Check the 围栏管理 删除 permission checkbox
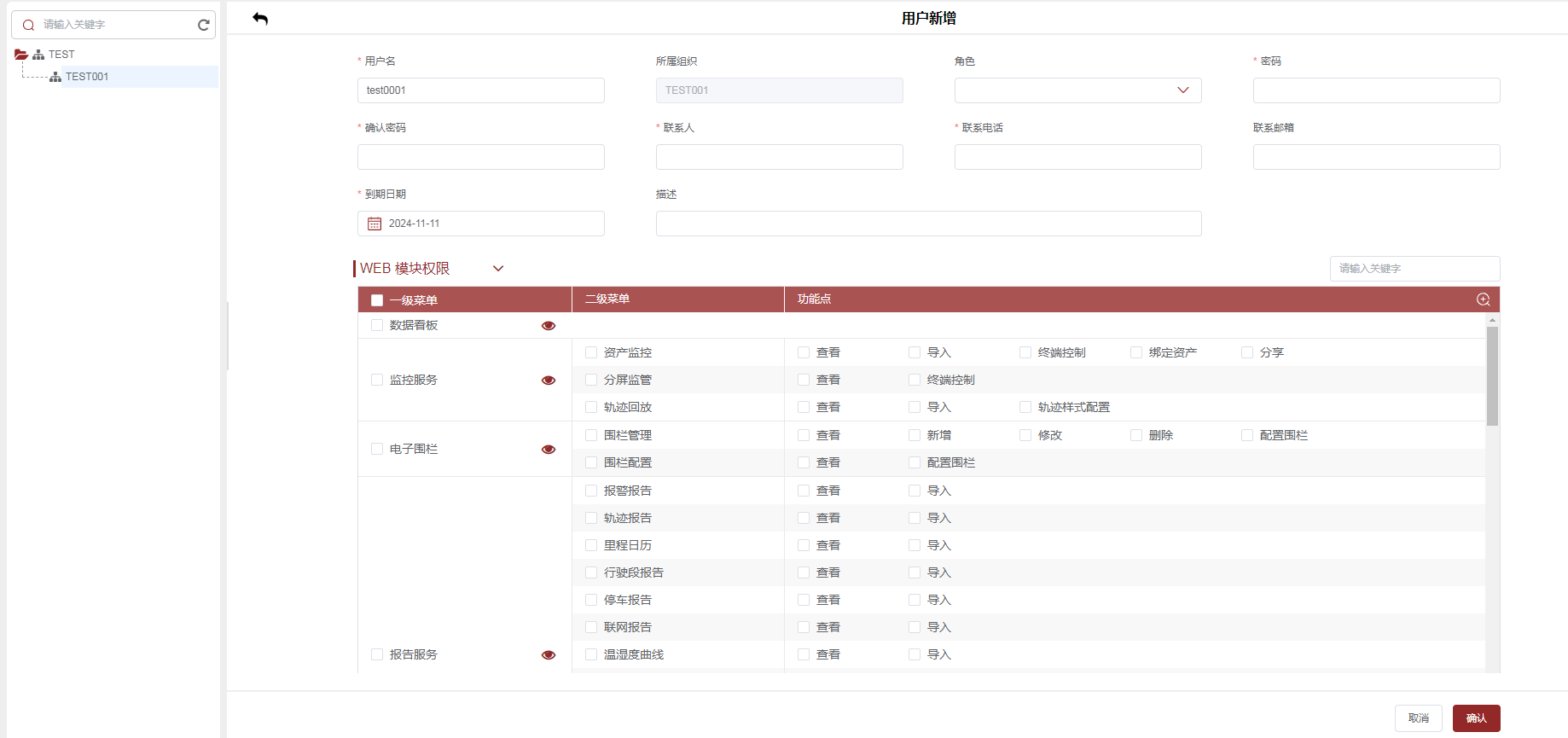Image resolution: width=1568 pixels, height=738 pixels. pyautogui.click(x=1136, y=435)
